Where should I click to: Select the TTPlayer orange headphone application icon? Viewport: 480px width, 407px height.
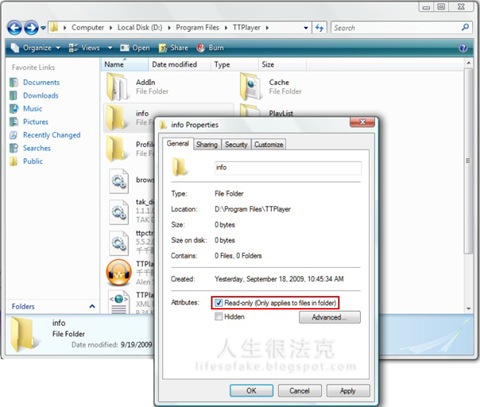tap(119, 273)
